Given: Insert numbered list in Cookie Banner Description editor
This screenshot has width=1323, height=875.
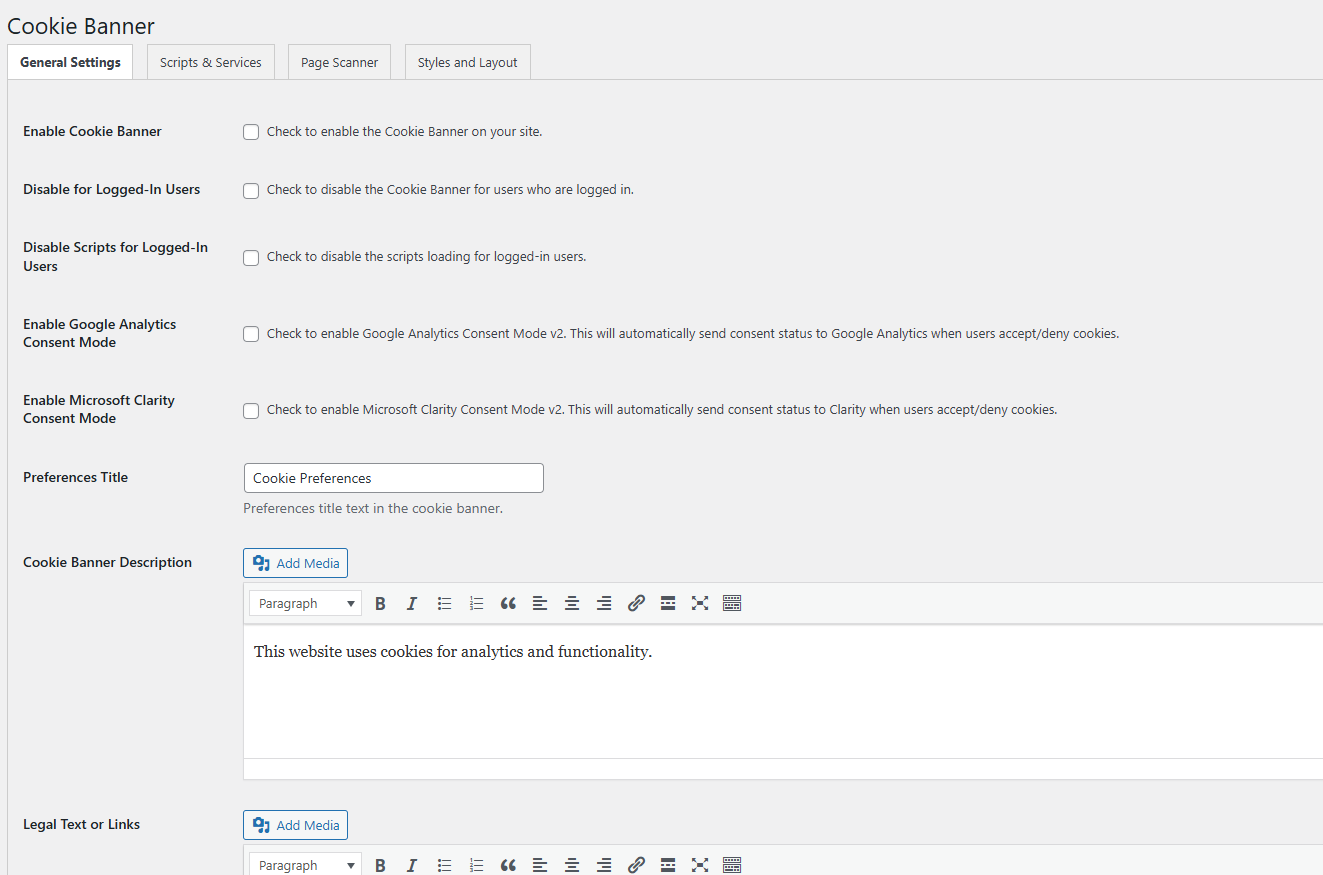Looking at the screenshot, I should 476,603.
